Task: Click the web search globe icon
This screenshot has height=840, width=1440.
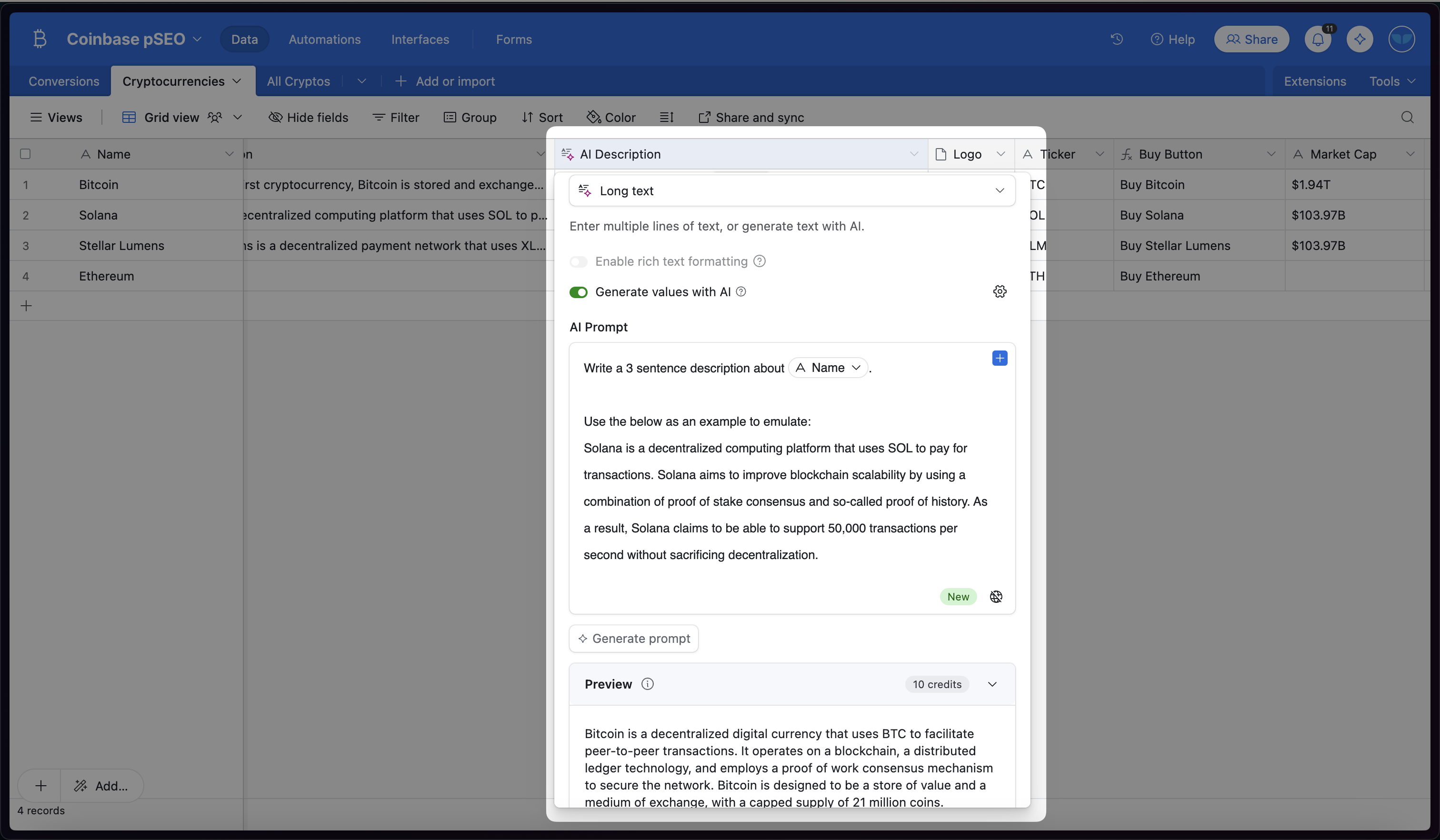Action: click(x=996, y=597)
